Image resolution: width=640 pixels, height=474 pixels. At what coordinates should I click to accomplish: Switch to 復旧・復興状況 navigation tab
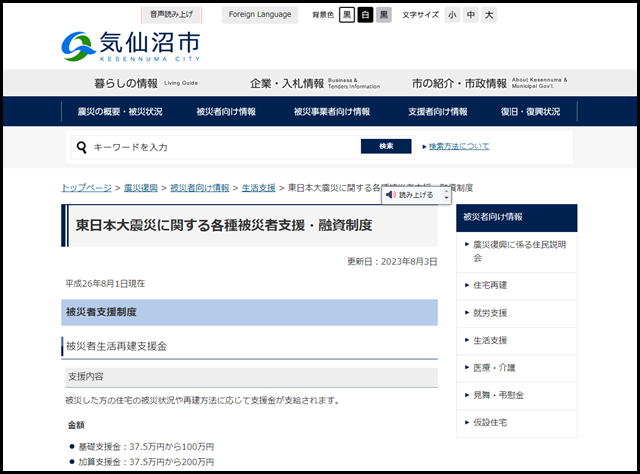[531, 112]
